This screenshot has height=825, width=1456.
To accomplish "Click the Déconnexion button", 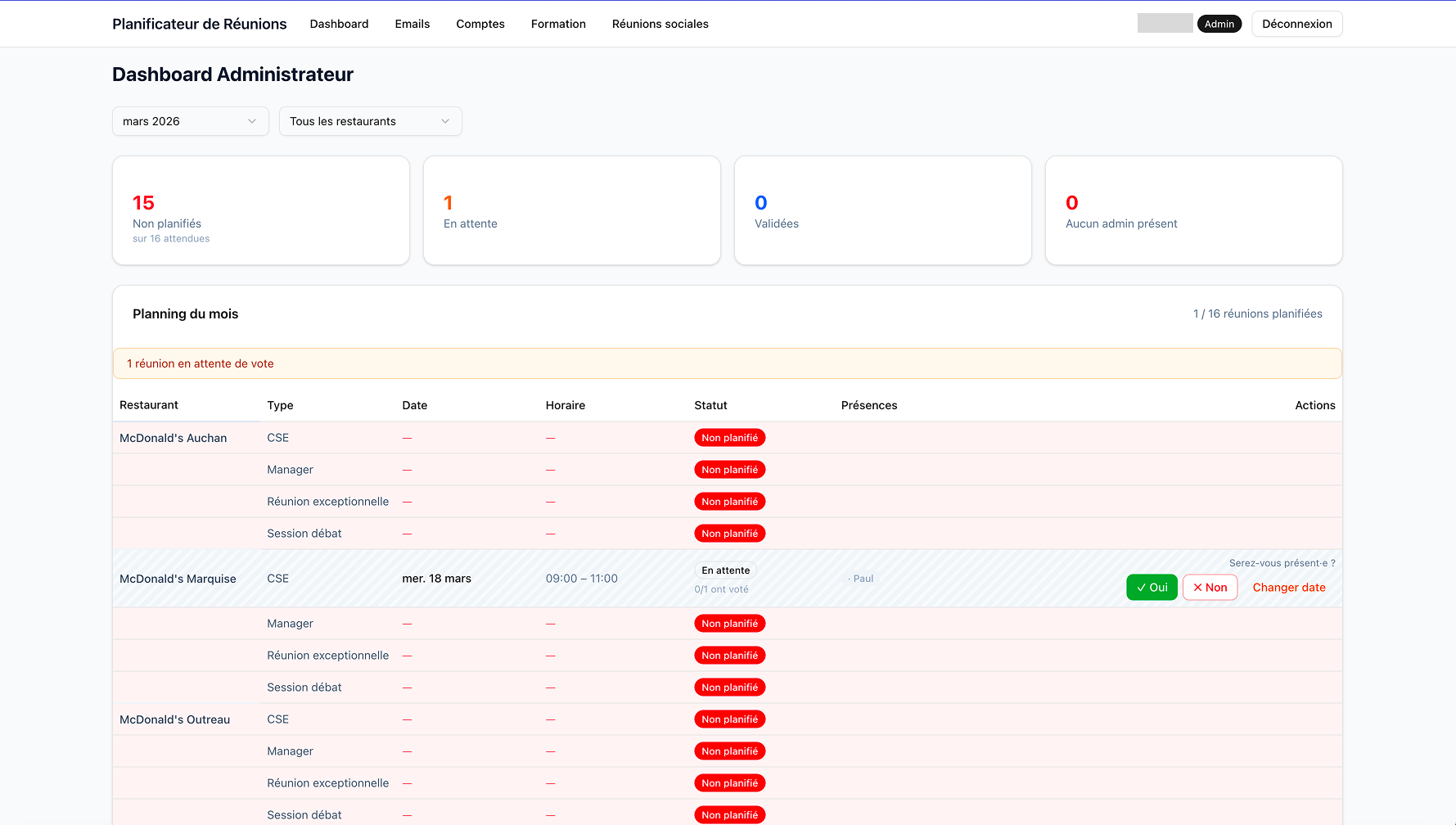I will [x=1296, y=24].
